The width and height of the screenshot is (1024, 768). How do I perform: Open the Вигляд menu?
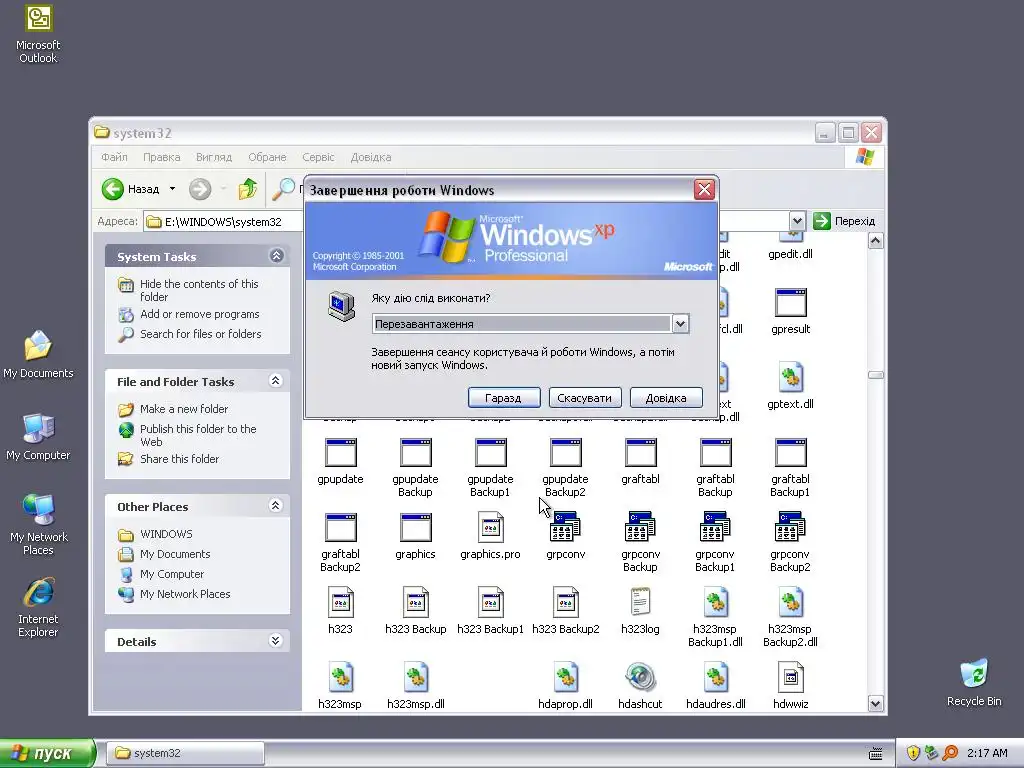coord(214,157)
